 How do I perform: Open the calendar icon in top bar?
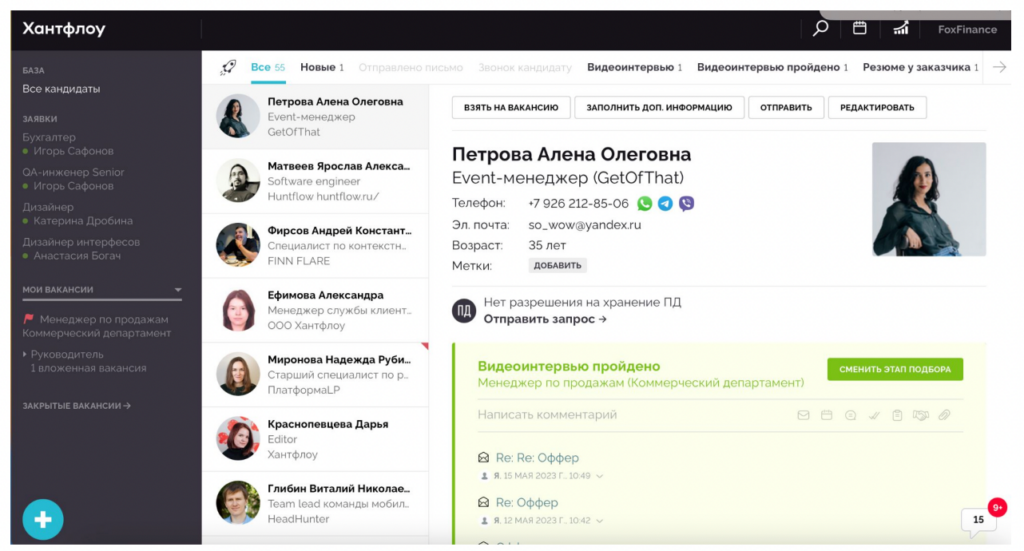[859, 28]
